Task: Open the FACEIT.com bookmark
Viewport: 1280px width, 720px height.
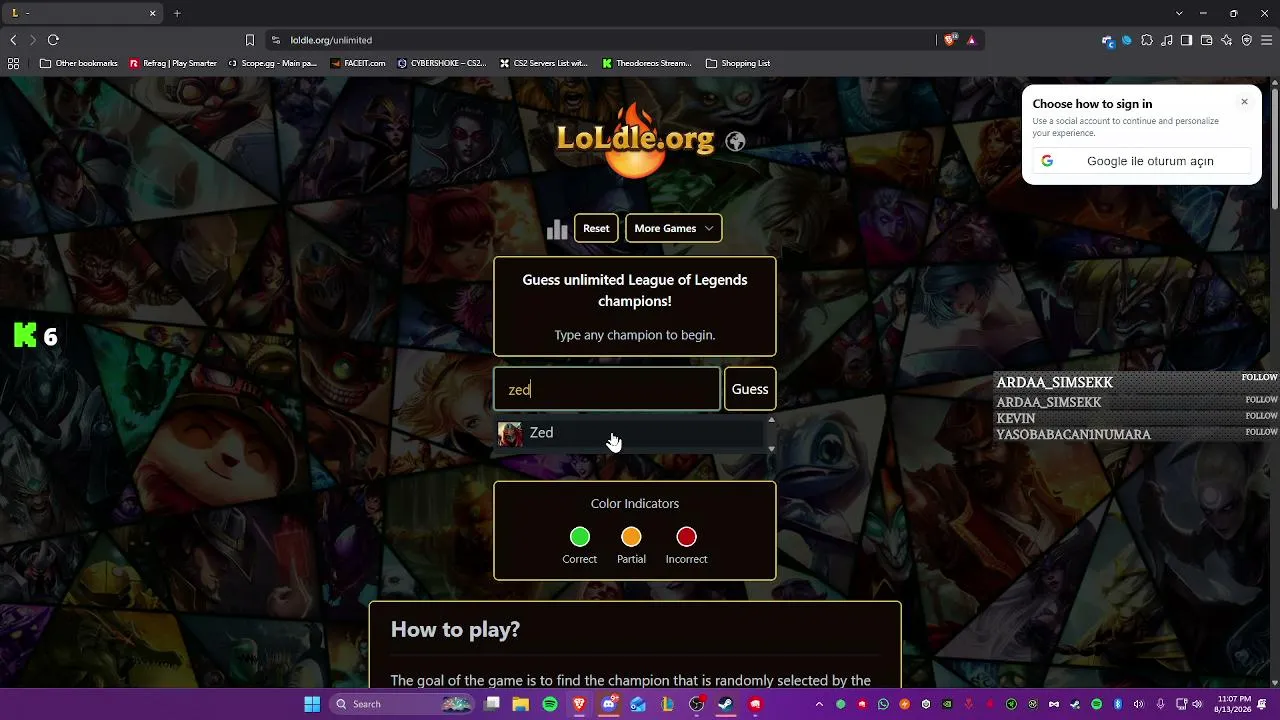Action: pyautogui.click(x=358, y=63)
